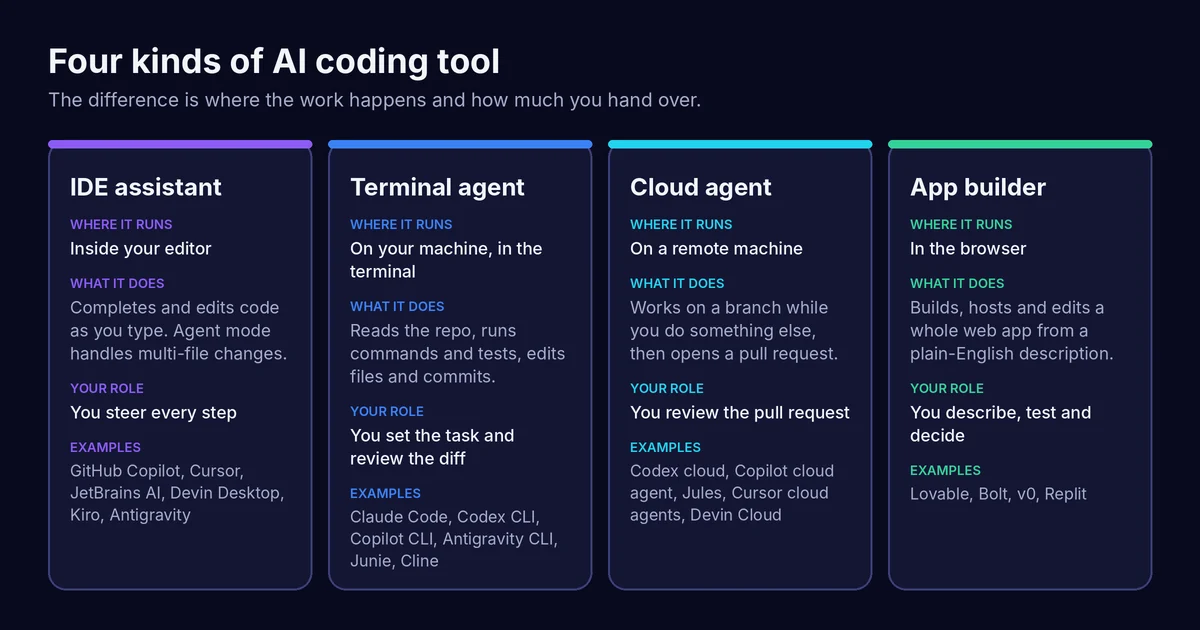Click 'WHERE IT RUNS' label in App builder card
The width and height of the screenshot is (1200, 630).
961,224
